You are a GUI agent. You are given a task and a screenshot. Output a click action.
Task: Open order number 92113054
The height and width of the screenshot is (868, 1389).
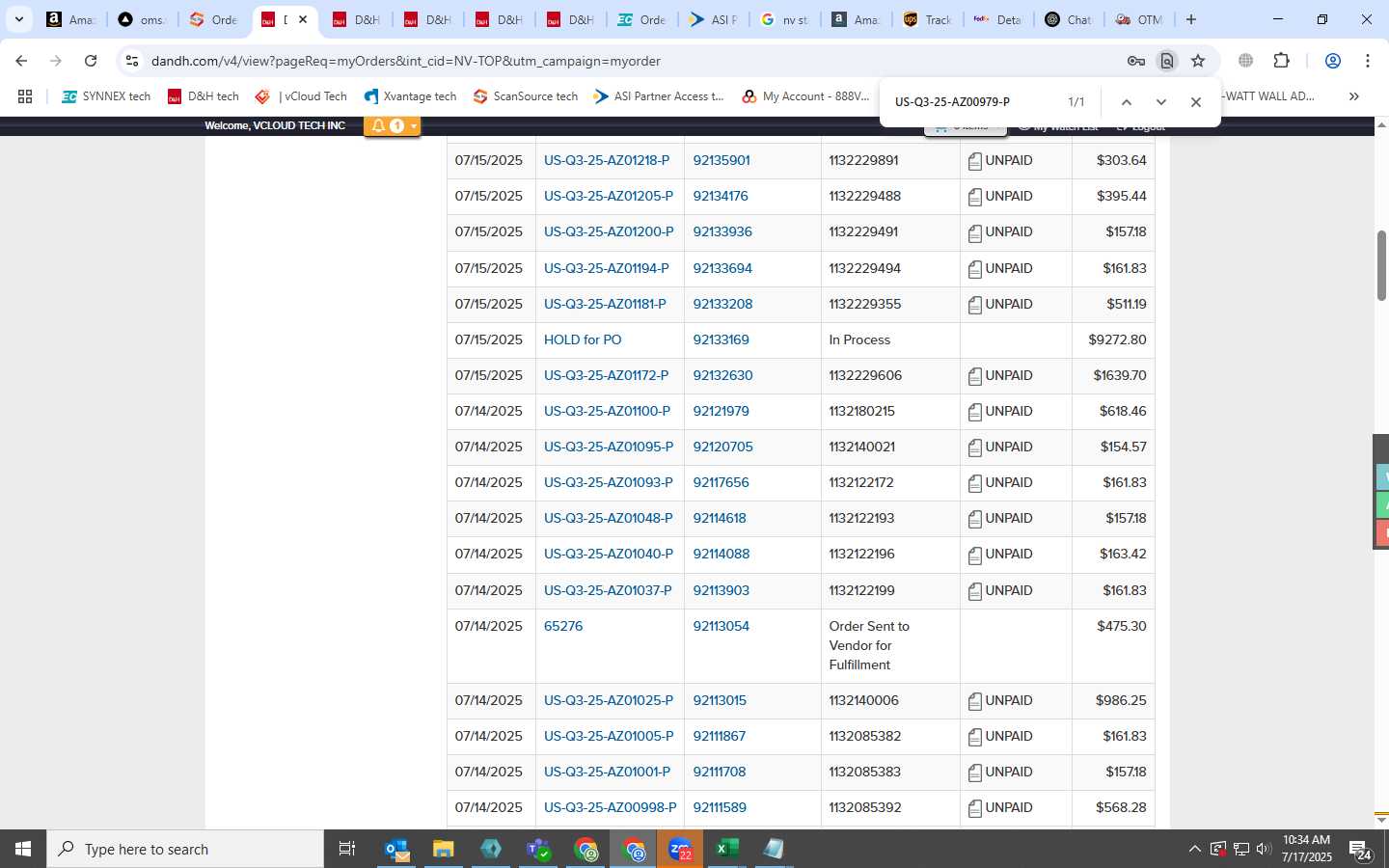coord(722,627)
